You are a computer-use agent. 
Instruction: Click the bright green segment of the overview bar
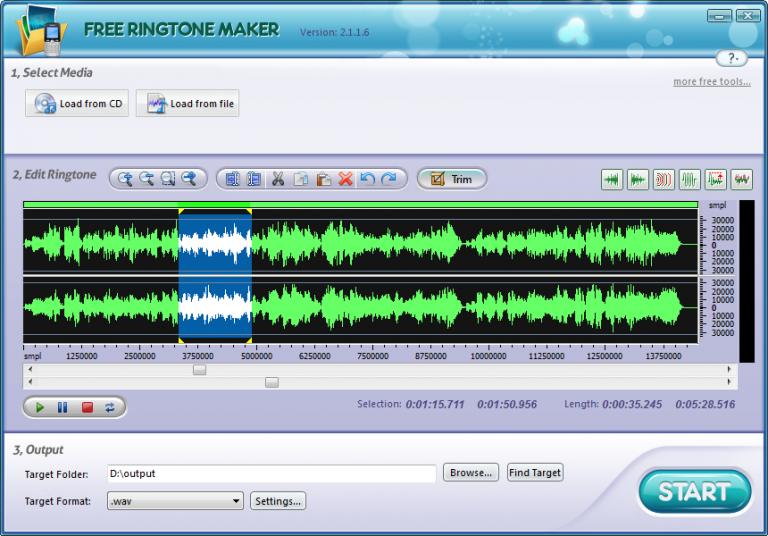click(x=214, y=204)
